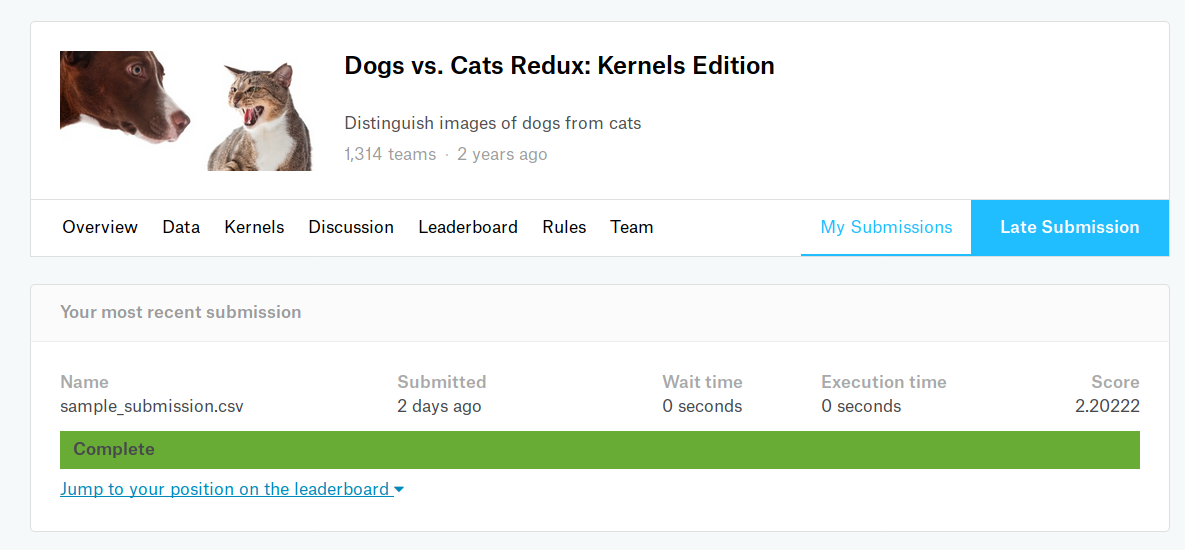Switch to the Overview tab
The width and height of the screenshot is (1185, 550).
[x=100, y=227]
